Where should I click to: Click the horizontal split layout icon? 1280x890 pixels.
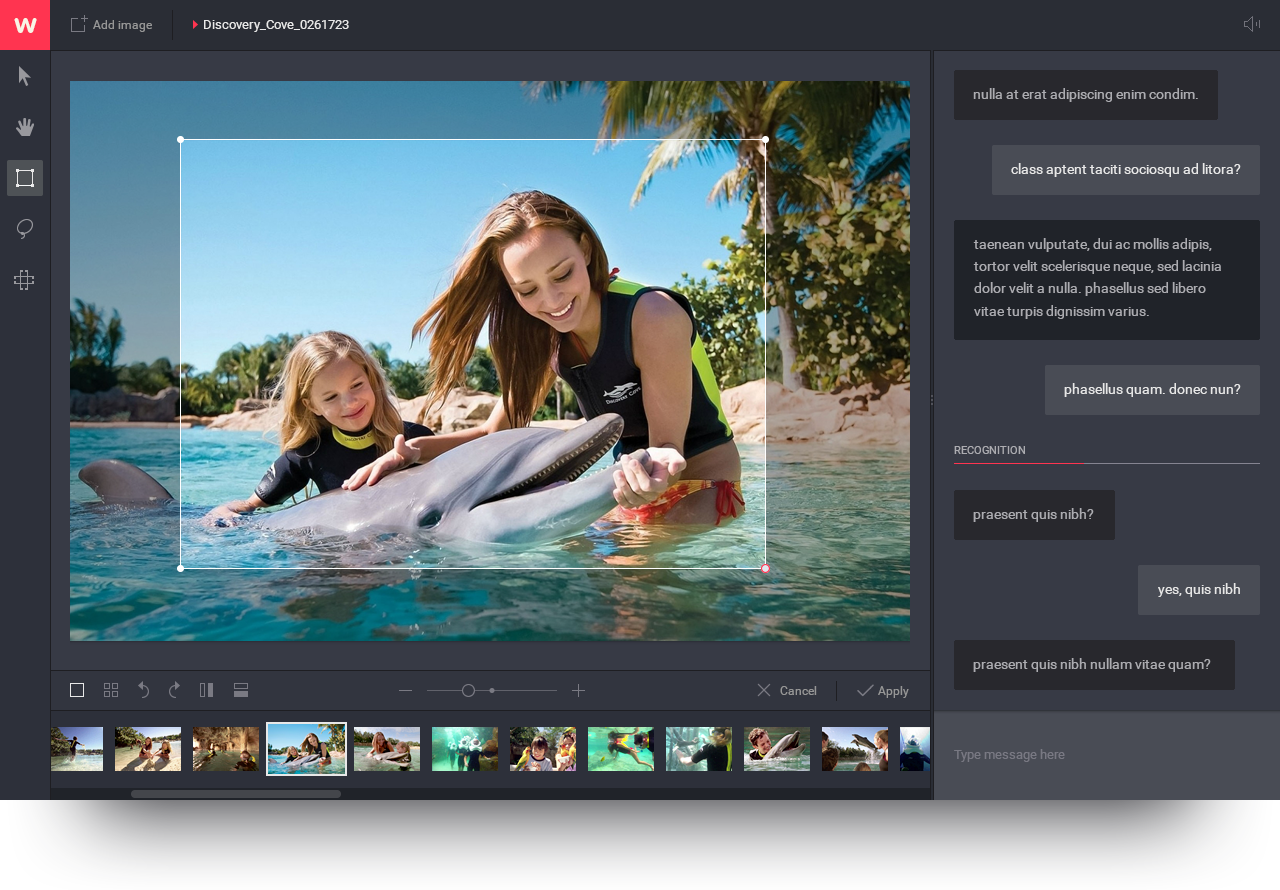[x=241, y=690]
